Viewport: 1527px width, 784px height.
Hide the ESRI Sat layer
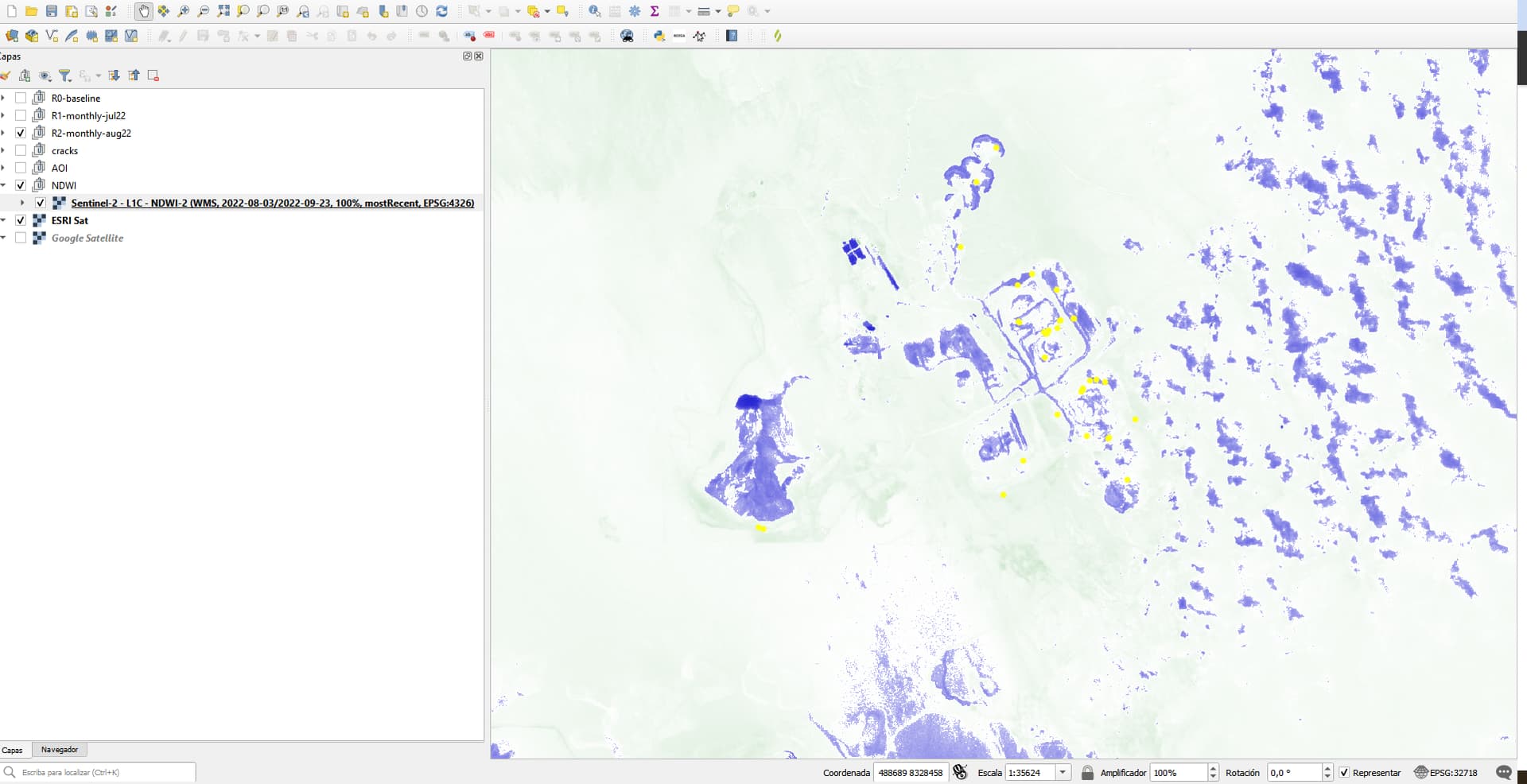(20, 220)
